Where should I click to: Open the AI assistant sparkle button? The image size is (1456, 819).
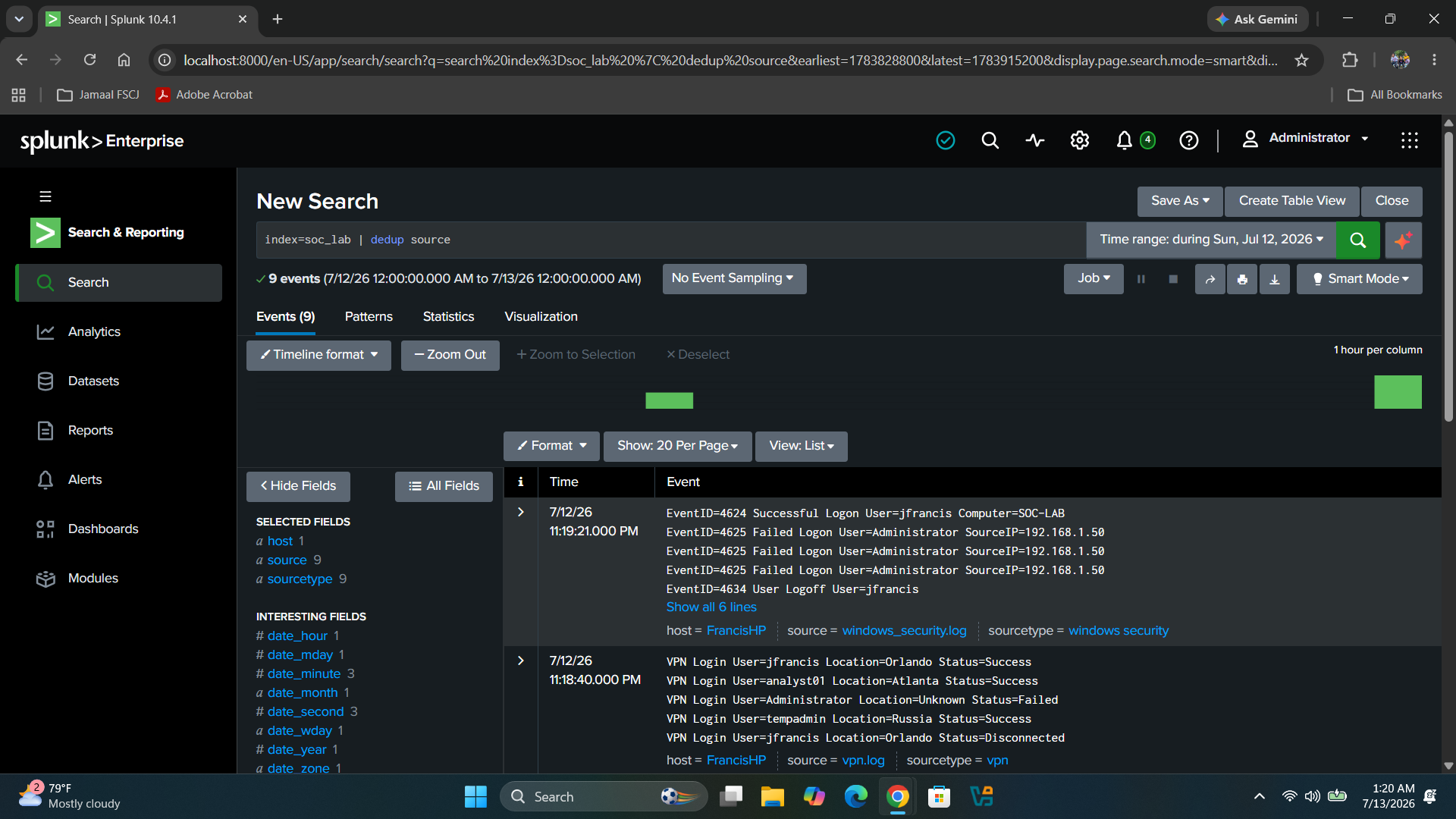pyautogui.click(x=1403, y=240)
